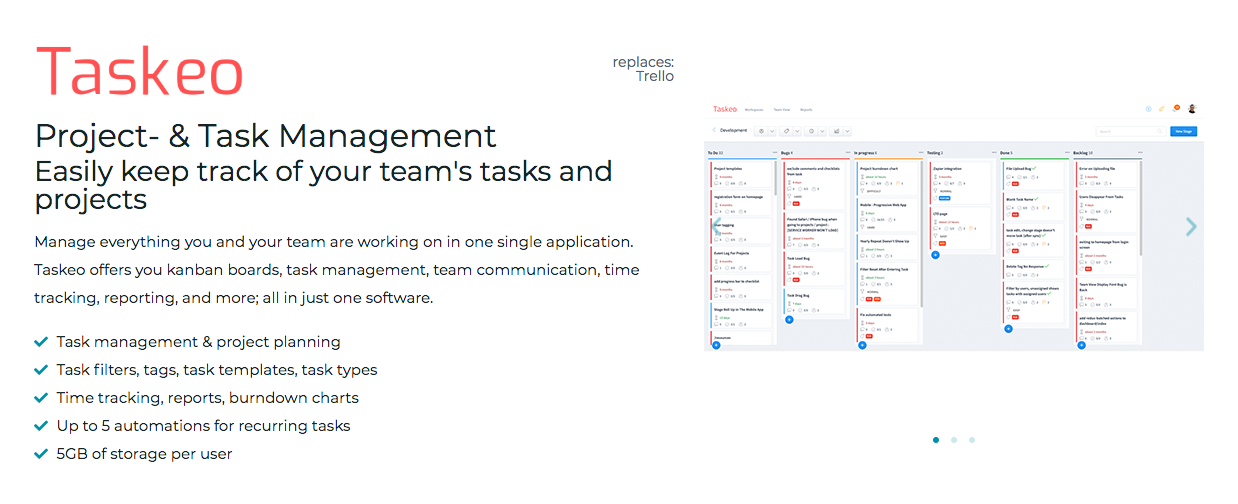Open the Bugs column options menu
The image size is (1238, 504).
click(848, 153)
